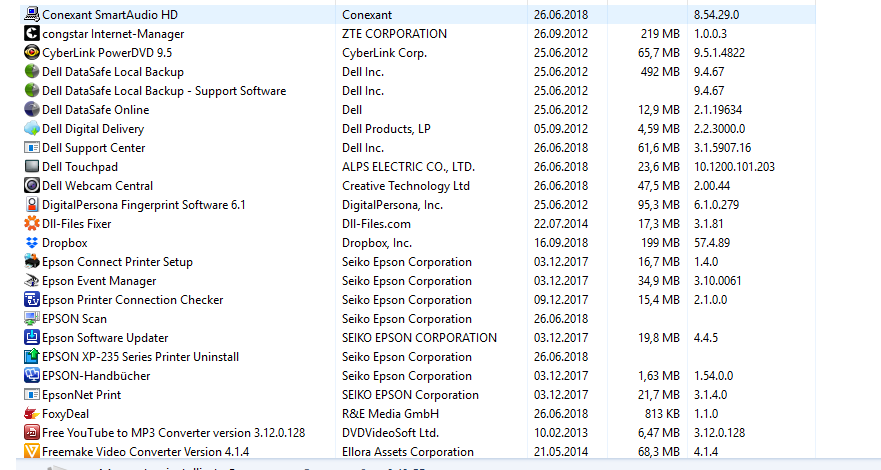Click the Freemake Video Converter icon
The image size is (881, 470).
(x=32, y=451)
